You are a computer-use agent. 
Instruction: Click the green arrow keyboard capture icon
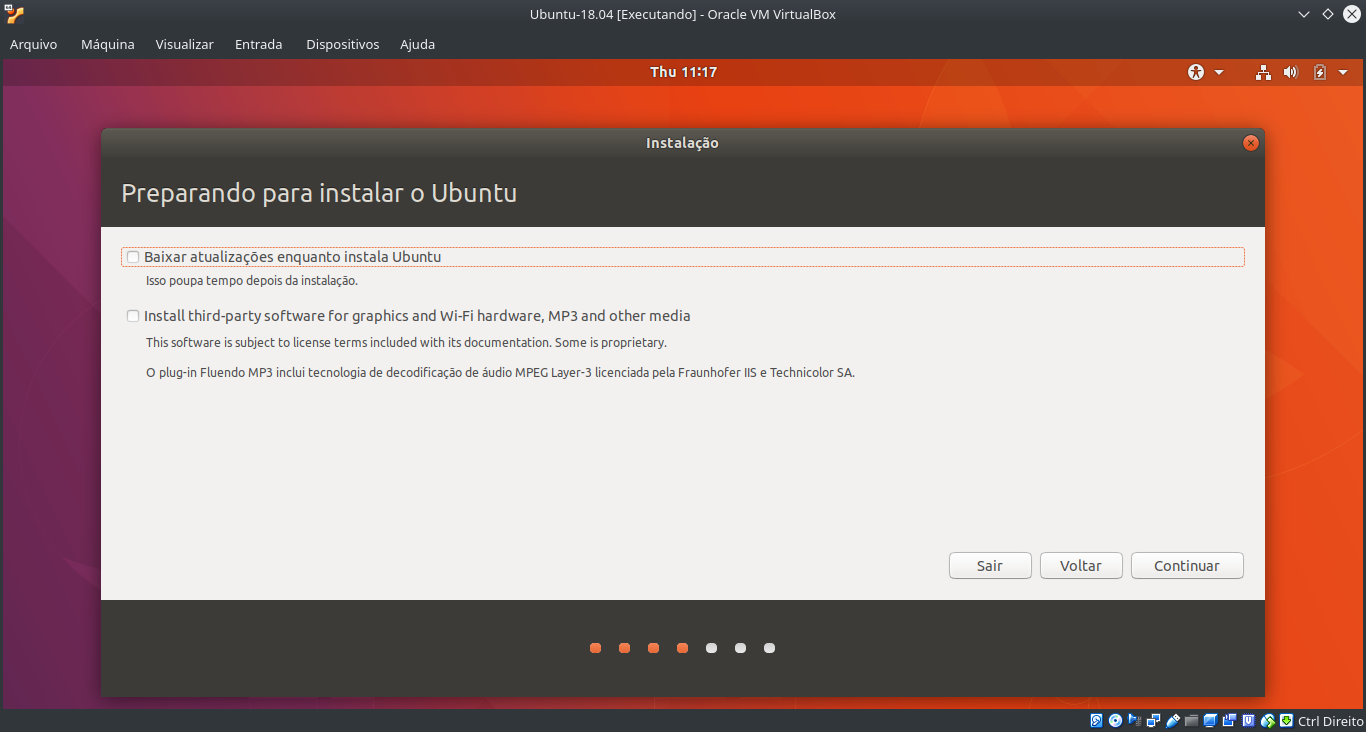pos(1286,720)
